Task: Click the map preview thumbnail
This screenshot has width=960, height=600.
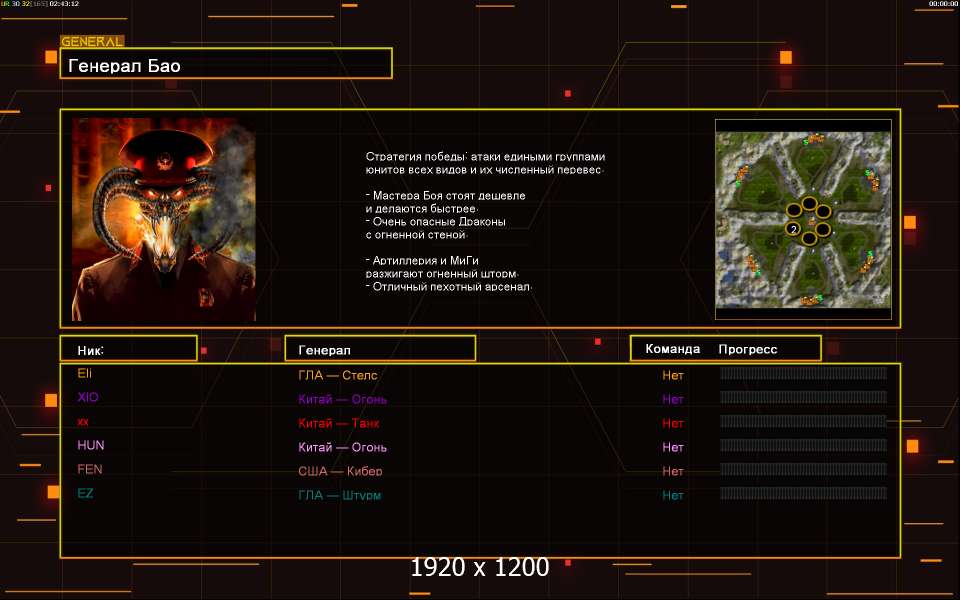Action: coord(803,219)
